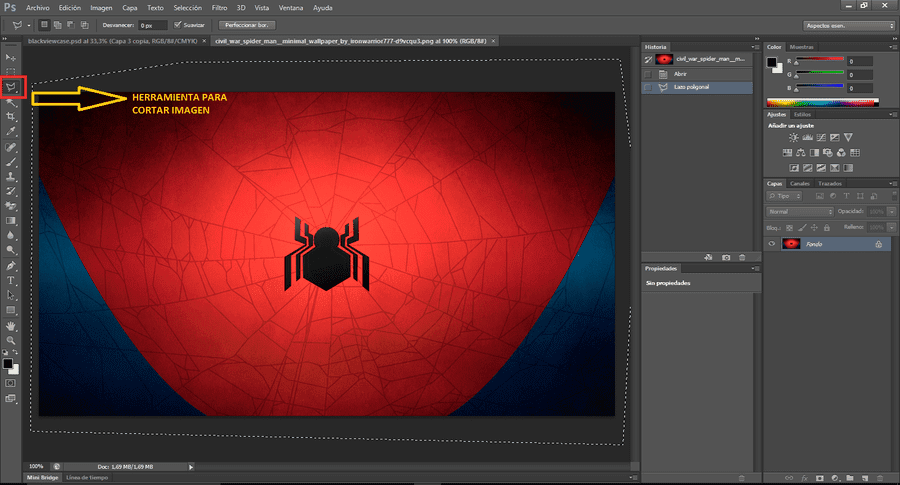
Task: Open the Opacidad dropdown arrow
Action: tap(891, 212)
